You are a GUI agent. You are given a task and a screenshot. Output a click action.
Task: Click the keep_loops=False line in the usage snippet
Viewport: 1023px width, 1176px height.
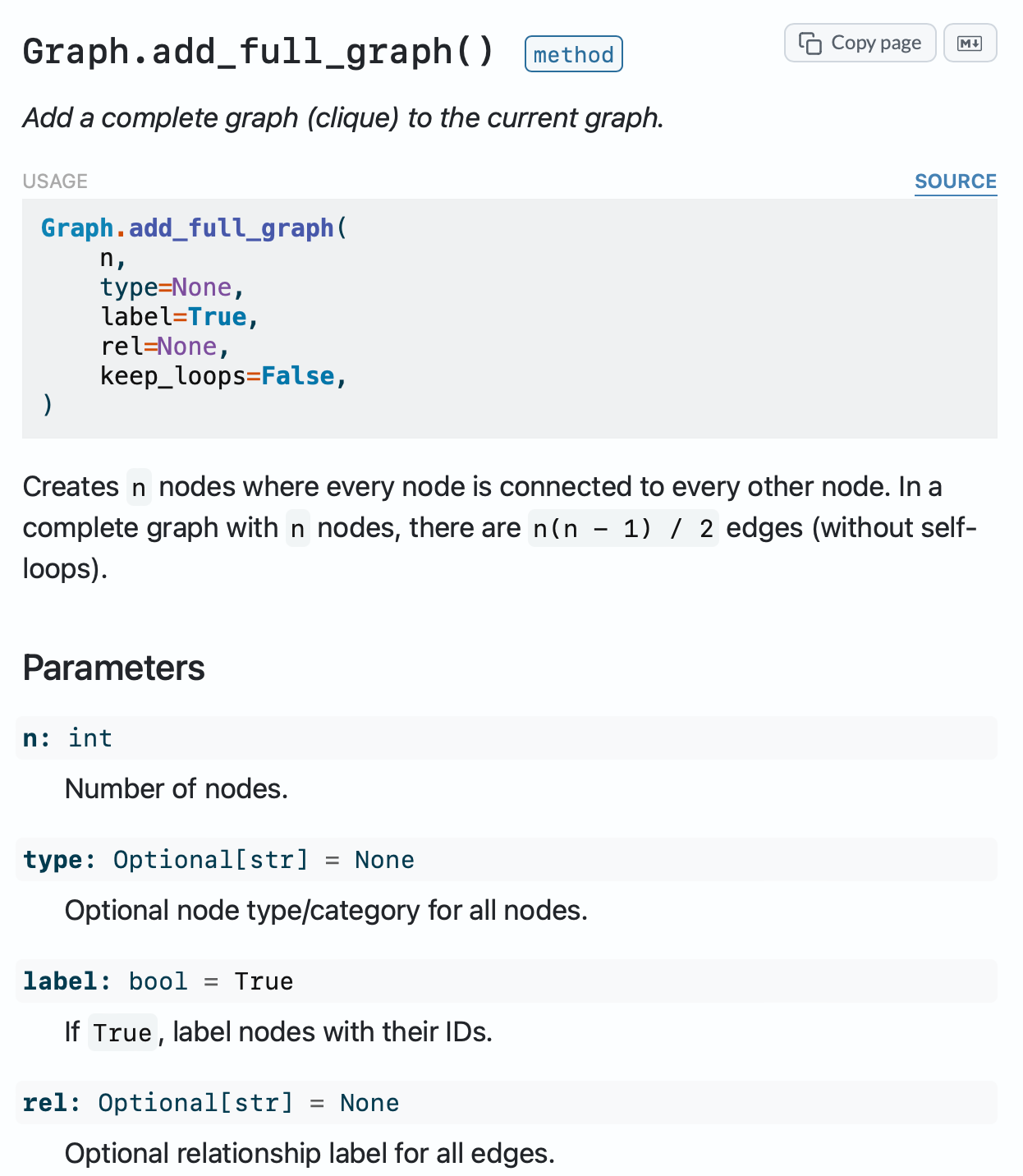pos(222,375)
